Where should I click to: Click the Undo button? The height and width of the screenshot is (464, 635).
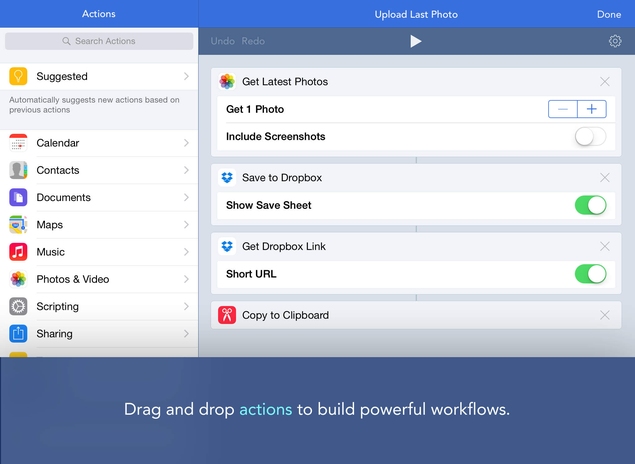(222, 41)
